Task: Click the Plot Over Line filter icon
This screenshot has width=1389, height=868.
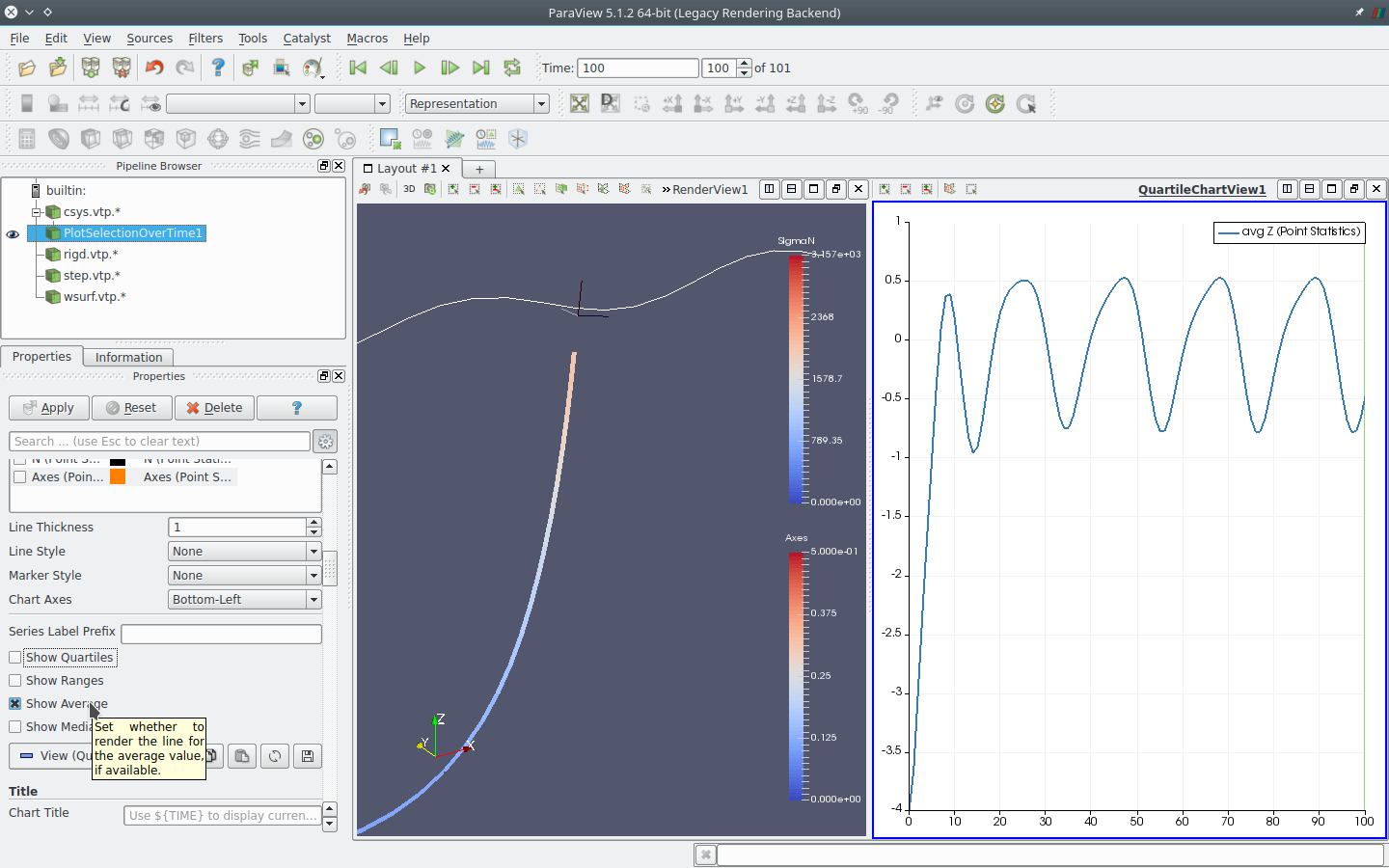Action: point(454,139)
